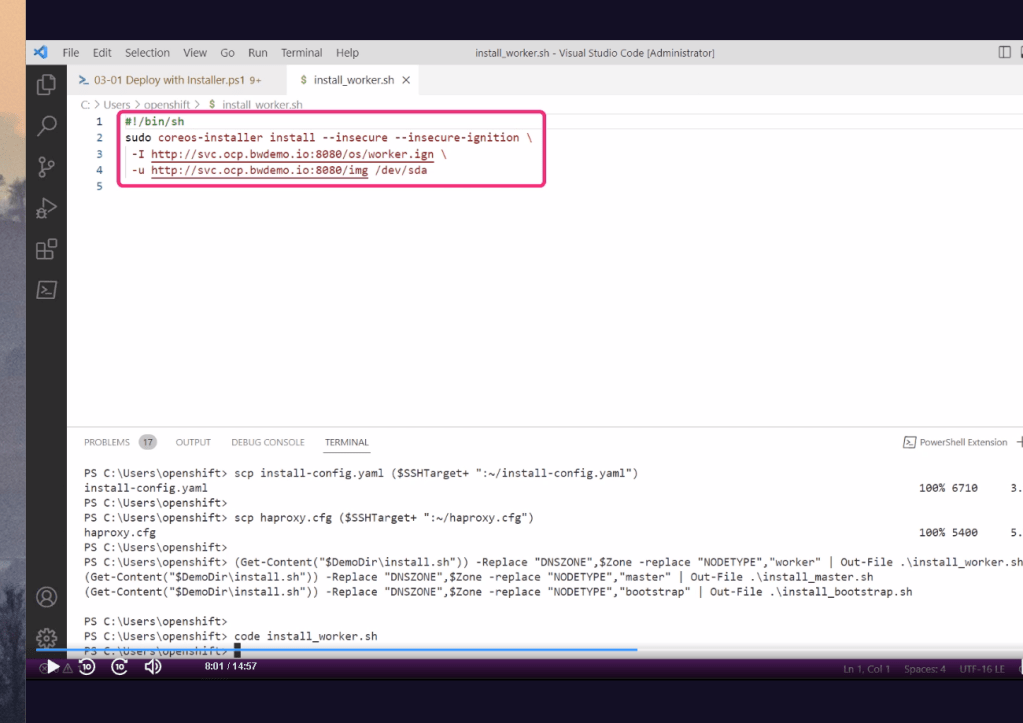Open the Help menu
The width and height of the screenshot is (1023, 723).
point(347,53)
